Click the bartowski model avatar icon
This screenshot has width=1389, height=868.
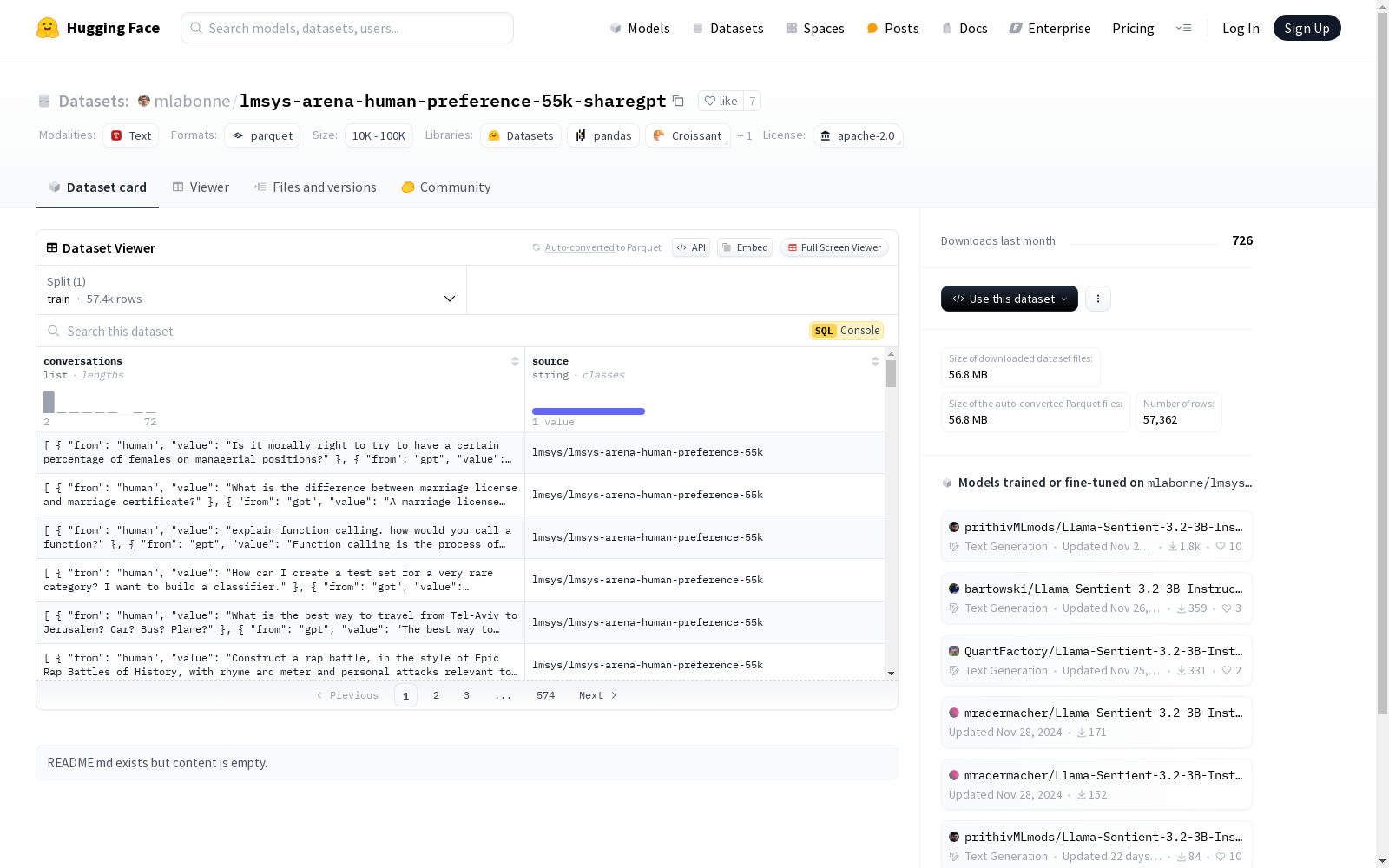pyautogui.click(x=954, y=589)
